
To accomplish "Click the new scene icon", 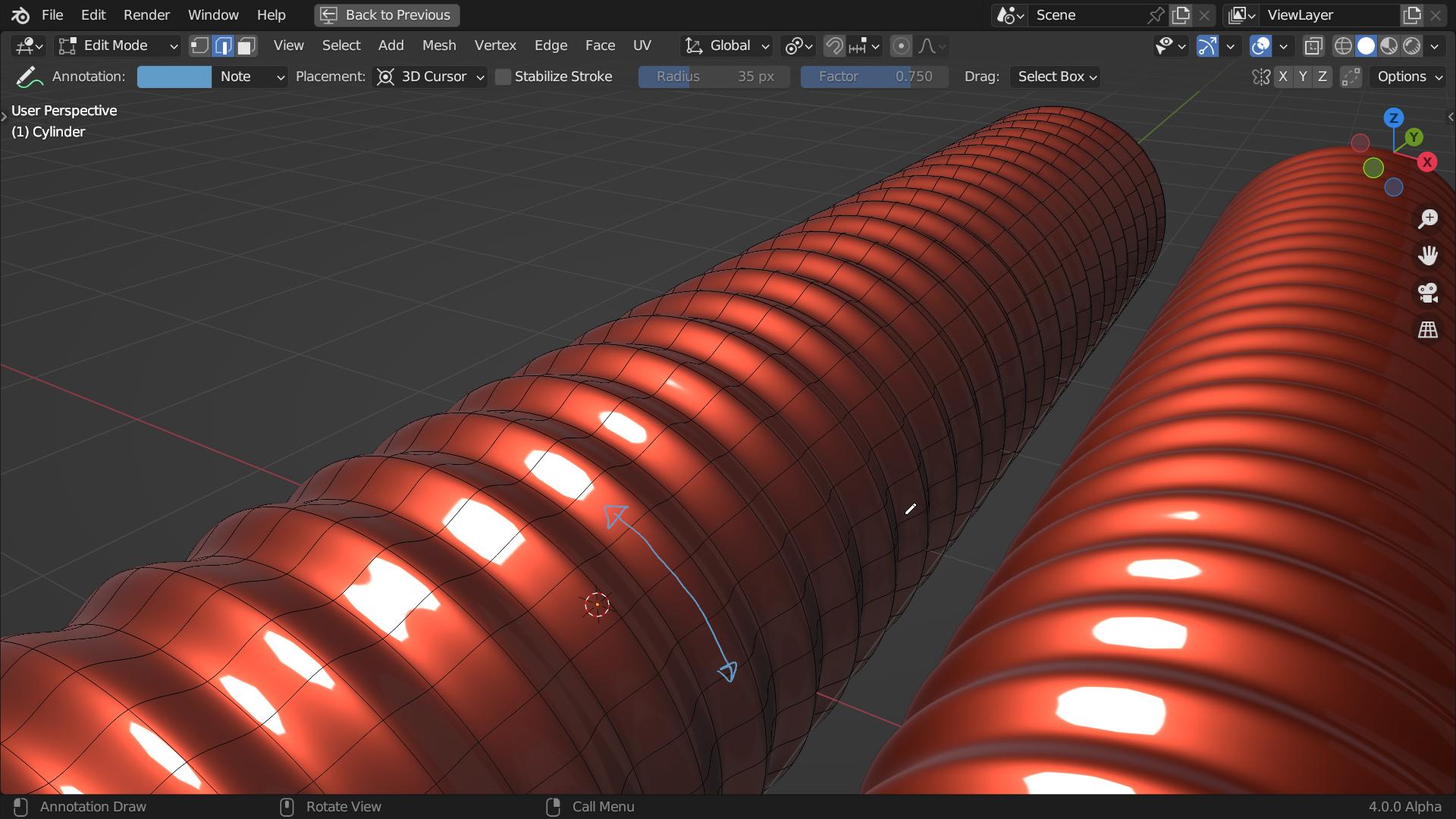I will click(x=1181, y=15).
